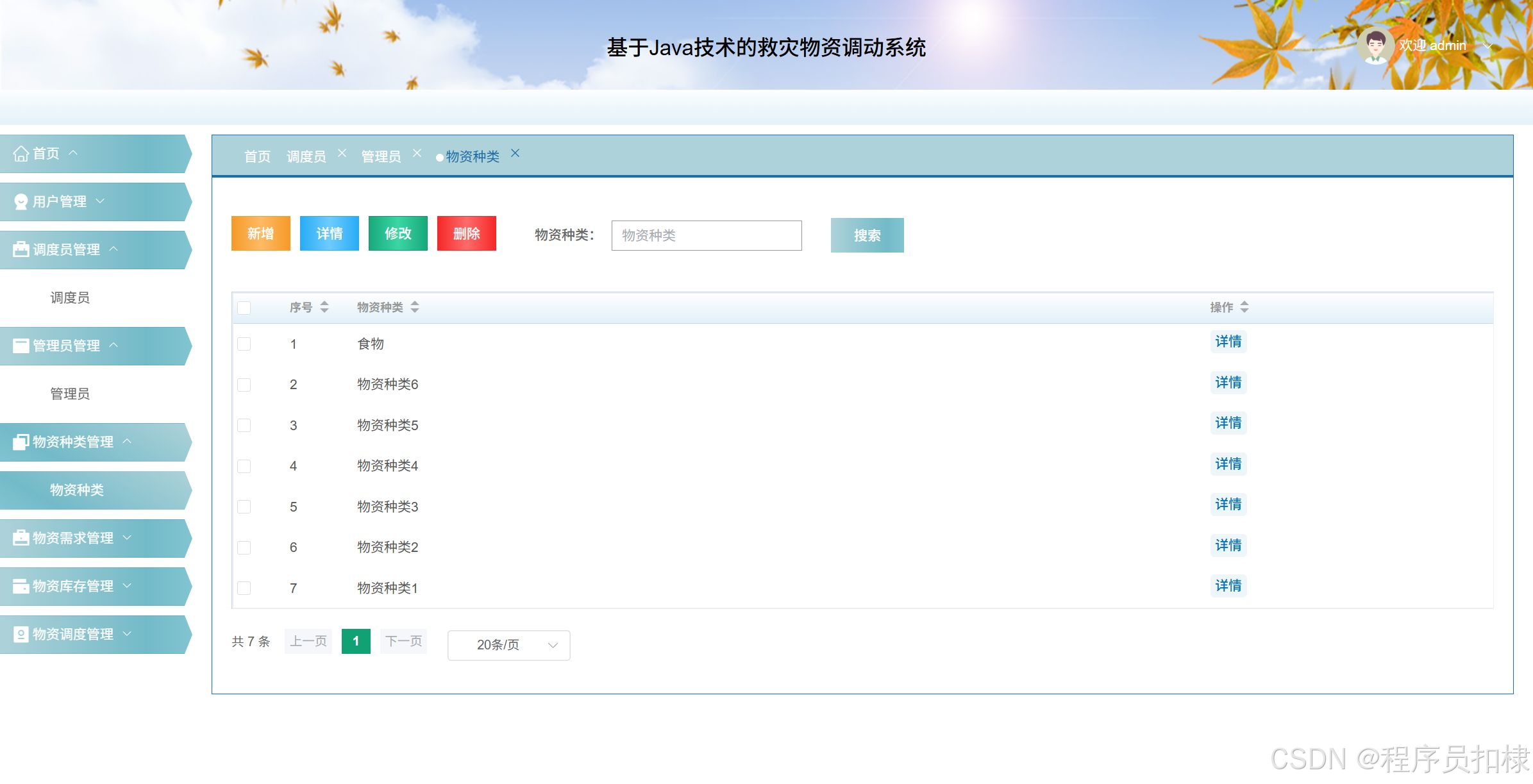Image resolution: width=1533 pixels, height=784 pixels.
Task: Check the row checkbox for 食物
Action: 244,344
